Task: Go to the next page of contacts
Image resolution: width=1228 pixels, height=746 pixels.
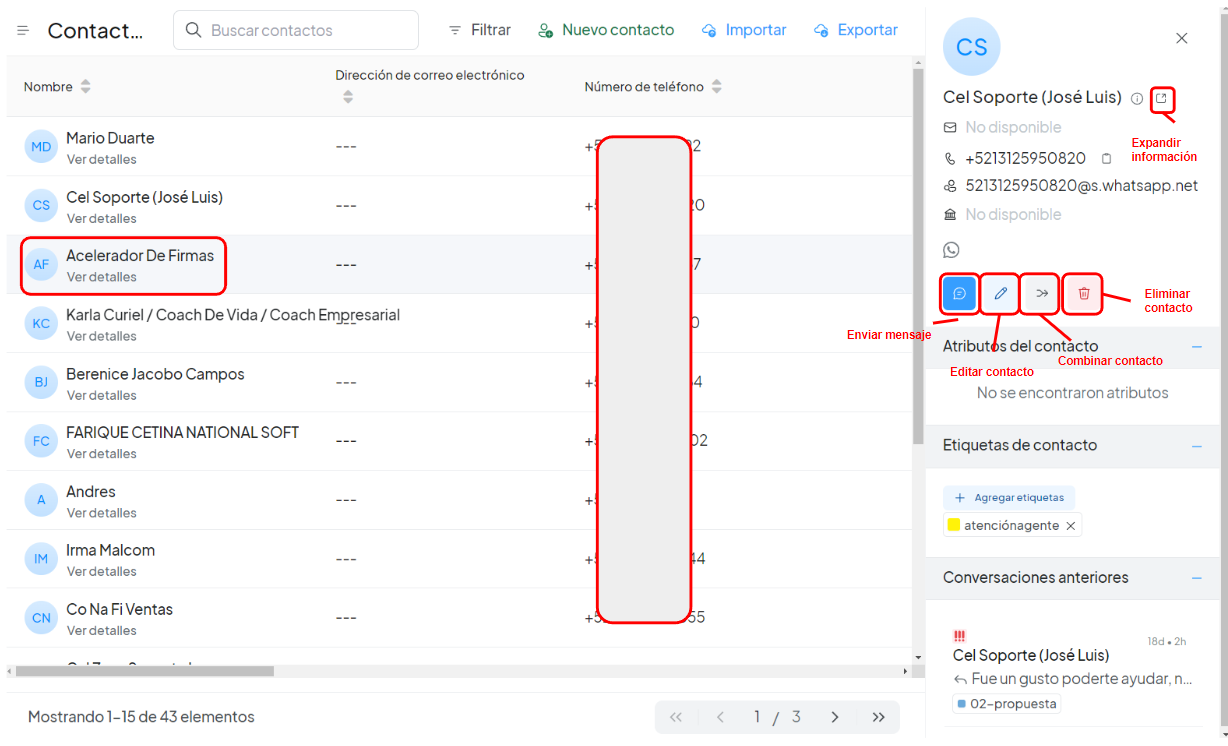Action: [835, 717]
